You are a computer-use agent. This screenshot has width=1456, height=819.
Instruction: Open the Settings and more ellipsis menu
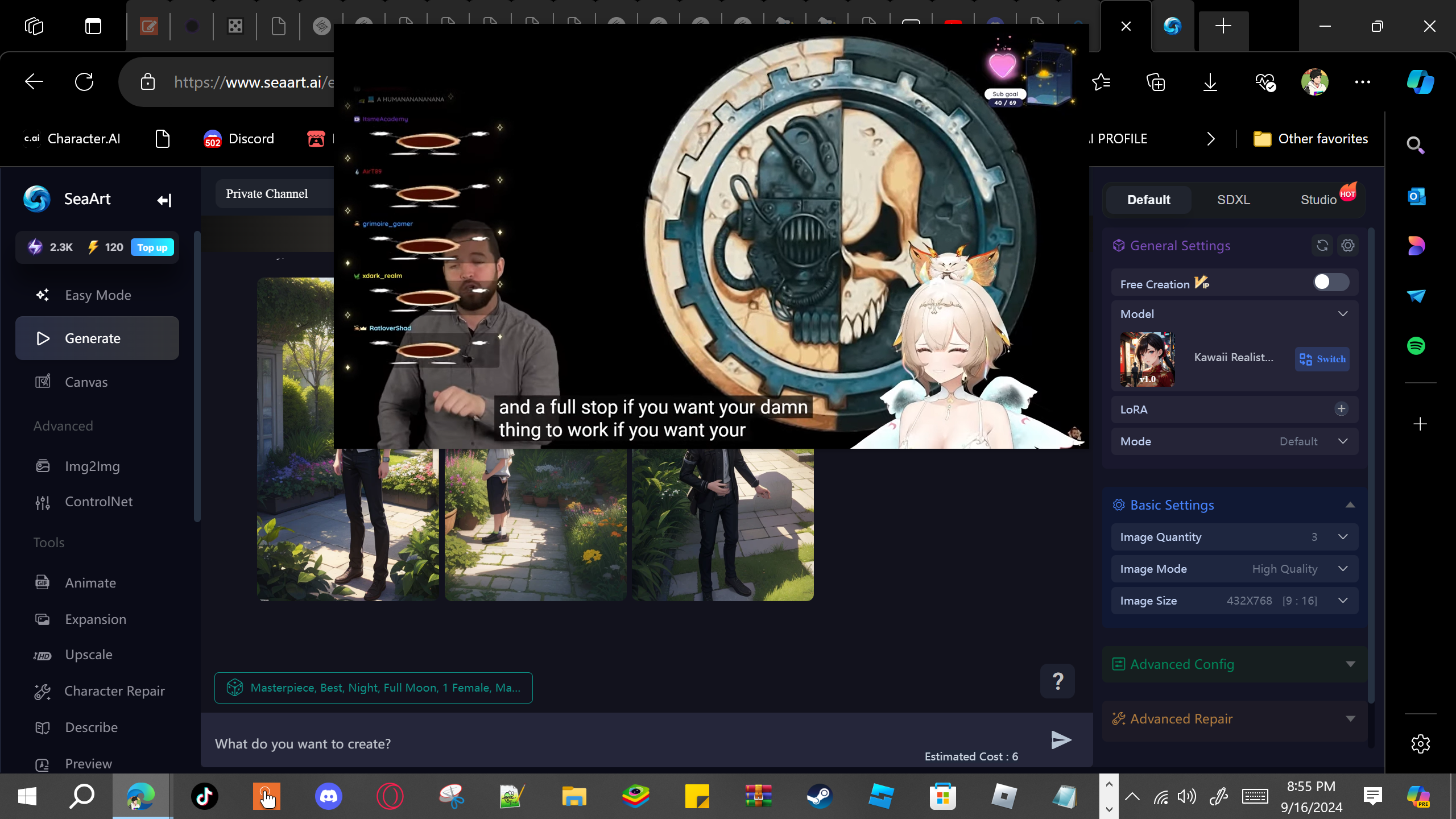coord(1363,82)
